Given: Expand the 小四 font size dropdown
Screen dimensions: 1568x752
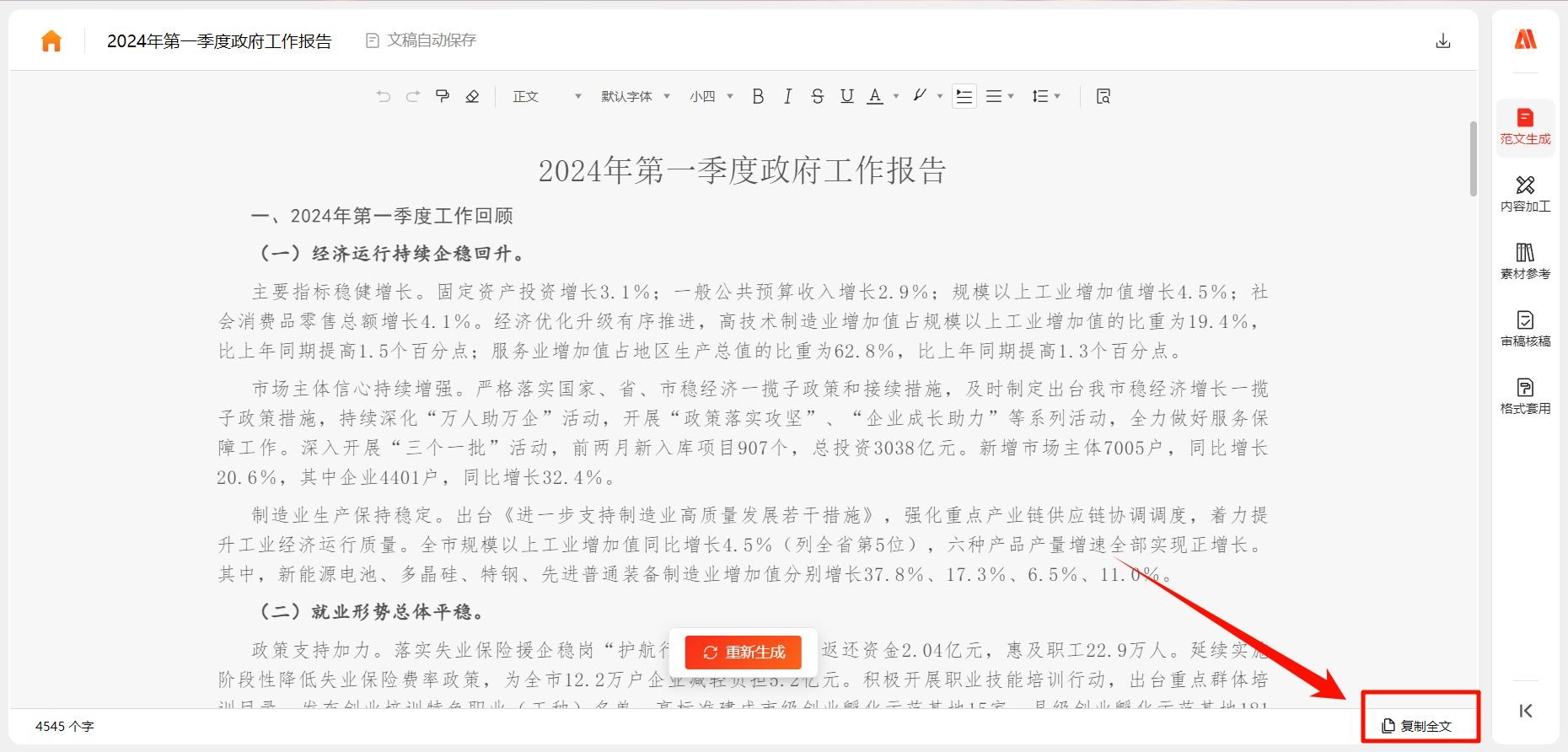Looking at the screenshot, I should pos(711,96).
